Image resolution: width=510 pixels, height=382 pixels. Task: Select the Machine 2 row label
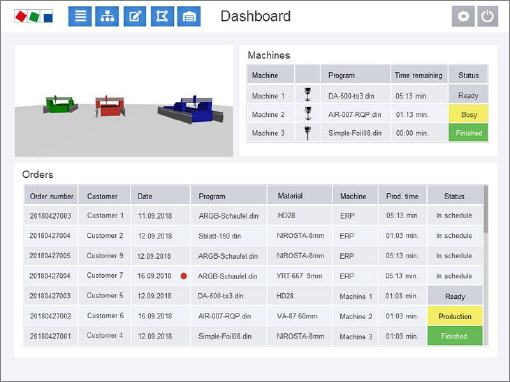pos(268,114)
